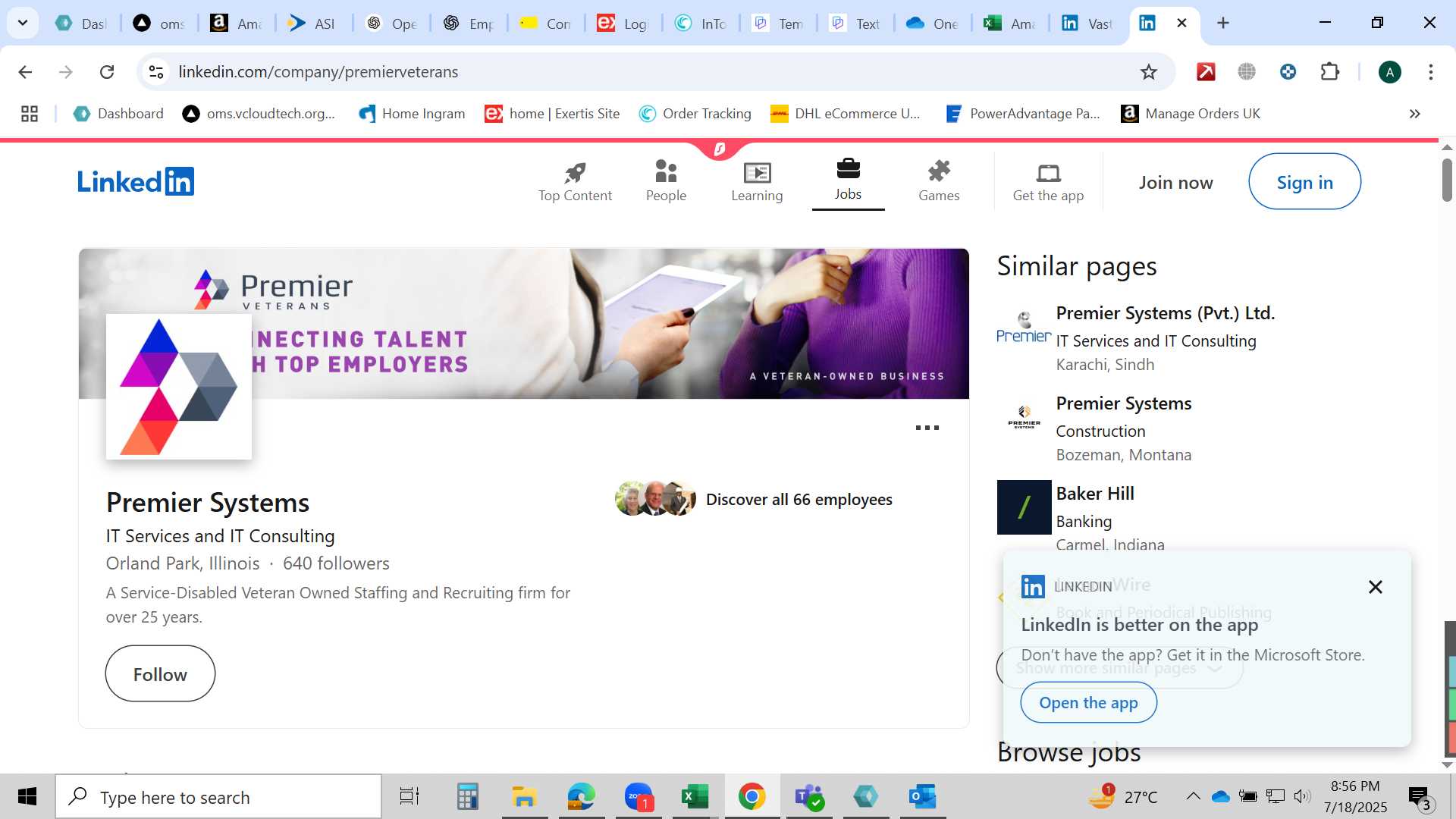Open the bookmarks apps grid icon
Screen dimensions: 1456x819
(30, 114)
